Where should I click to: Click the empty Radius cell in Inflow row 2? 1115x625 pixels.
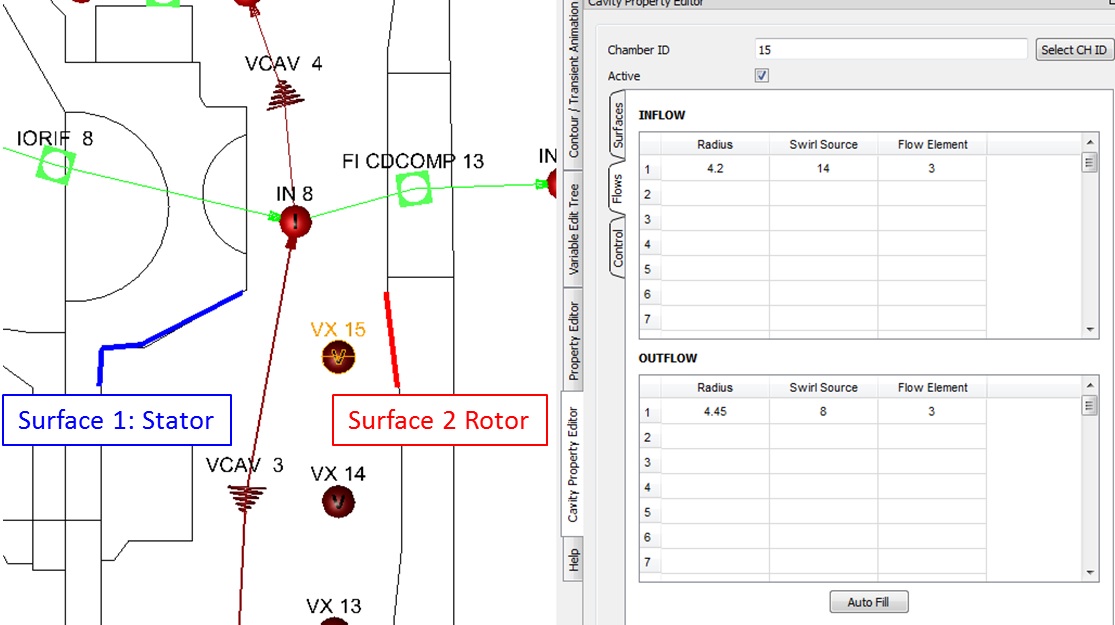[715, 194]
